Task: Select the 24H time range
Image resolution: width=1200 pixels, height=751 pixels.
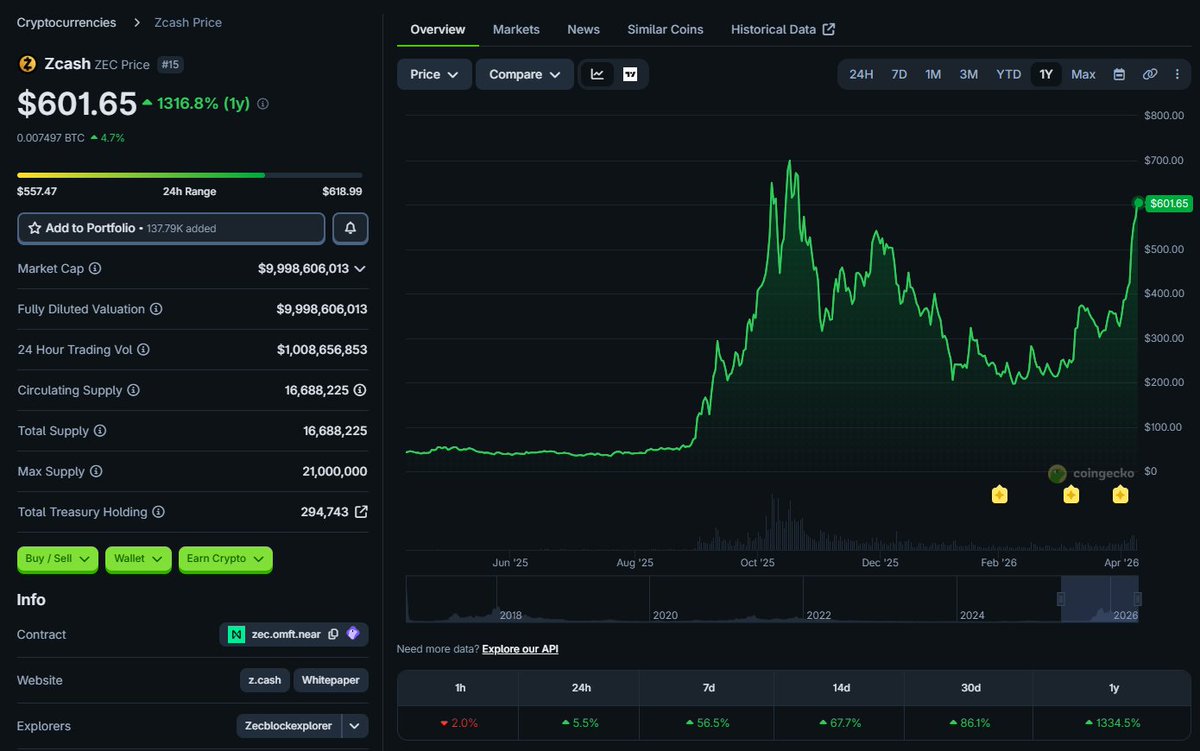Action: (x=861, y=74)
